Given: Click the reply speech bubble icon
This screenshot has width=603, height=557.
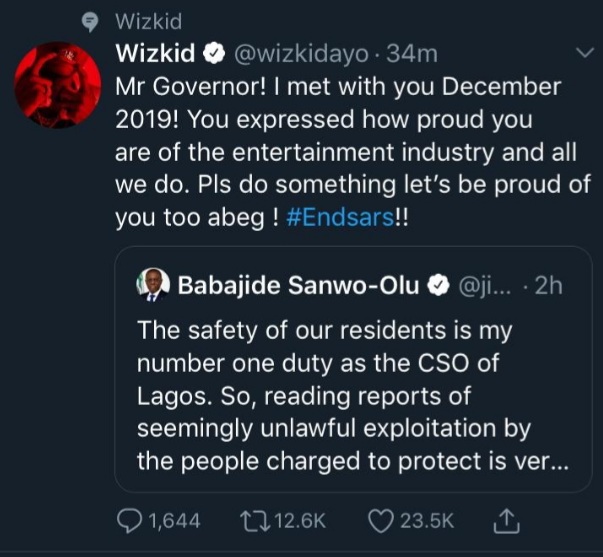Looking at the screenshot, I should point(131,521).
